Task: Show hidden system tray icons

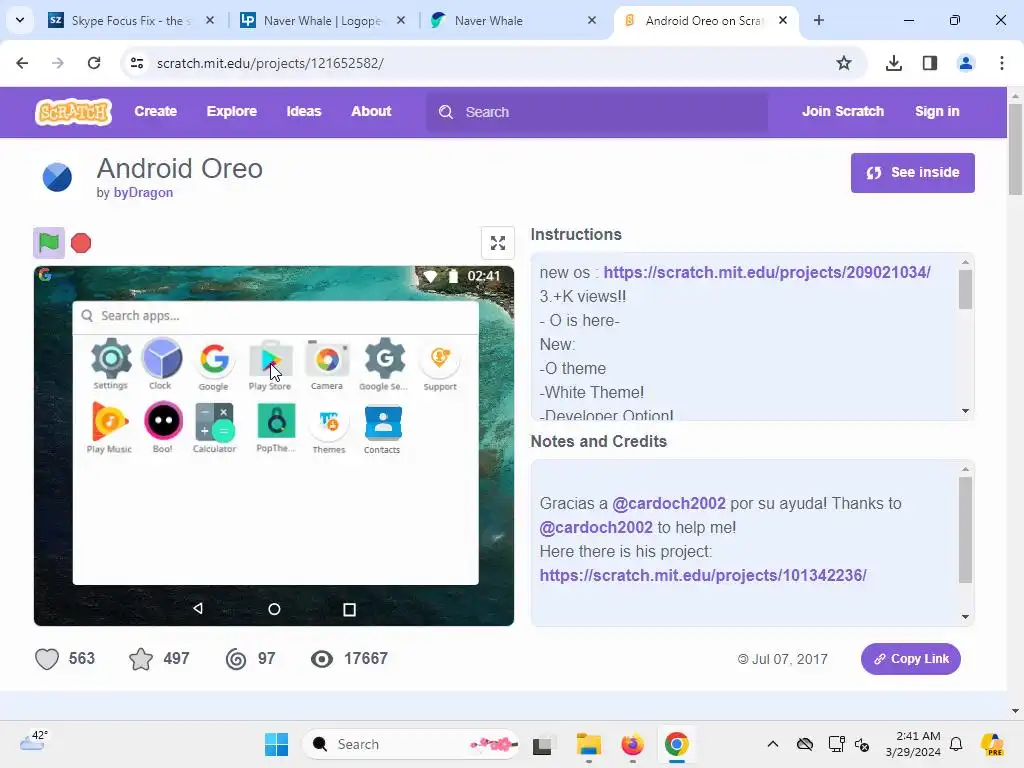Action: point(773,744)
